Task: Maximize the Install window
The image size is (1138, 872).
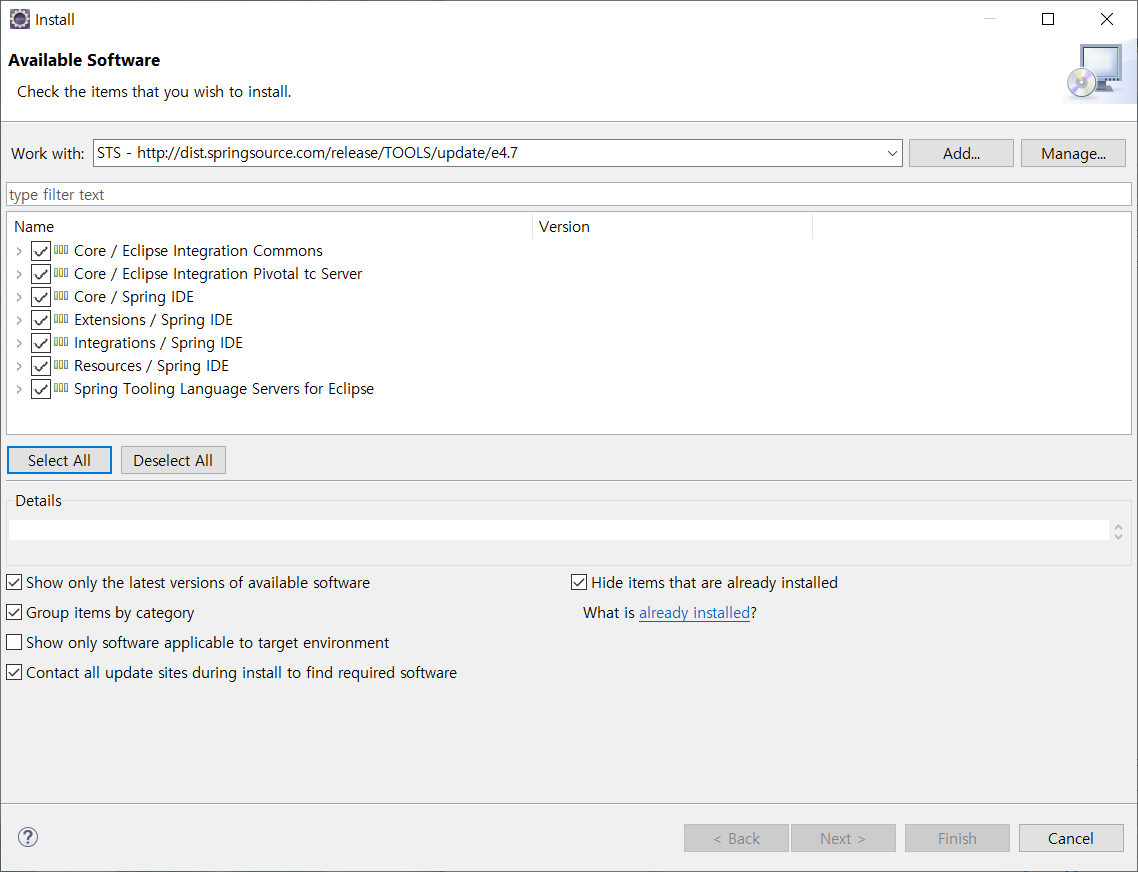Action: point(1048,20)
